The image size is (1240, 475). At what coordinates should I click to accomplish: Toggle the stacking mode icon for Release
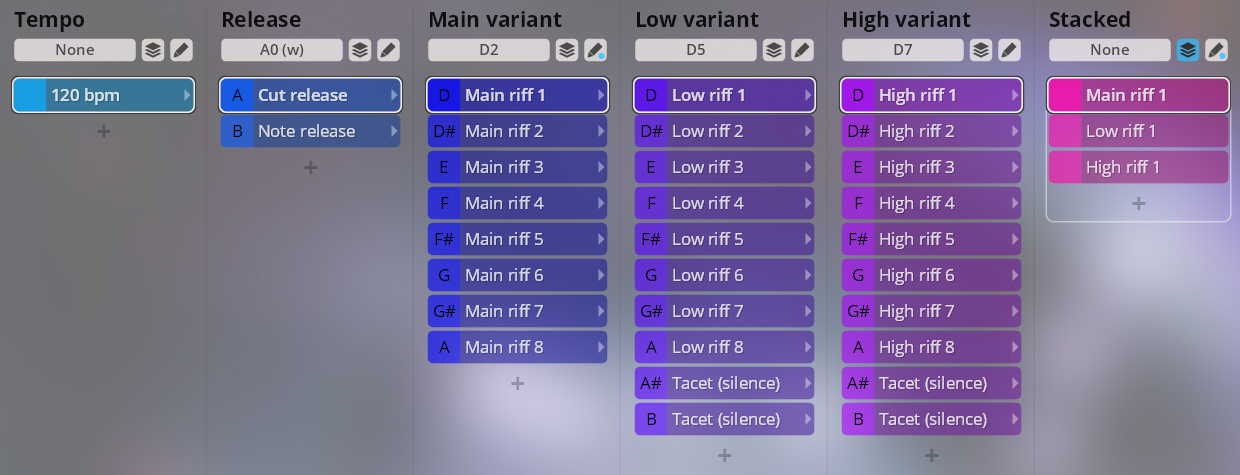[360, 50]
